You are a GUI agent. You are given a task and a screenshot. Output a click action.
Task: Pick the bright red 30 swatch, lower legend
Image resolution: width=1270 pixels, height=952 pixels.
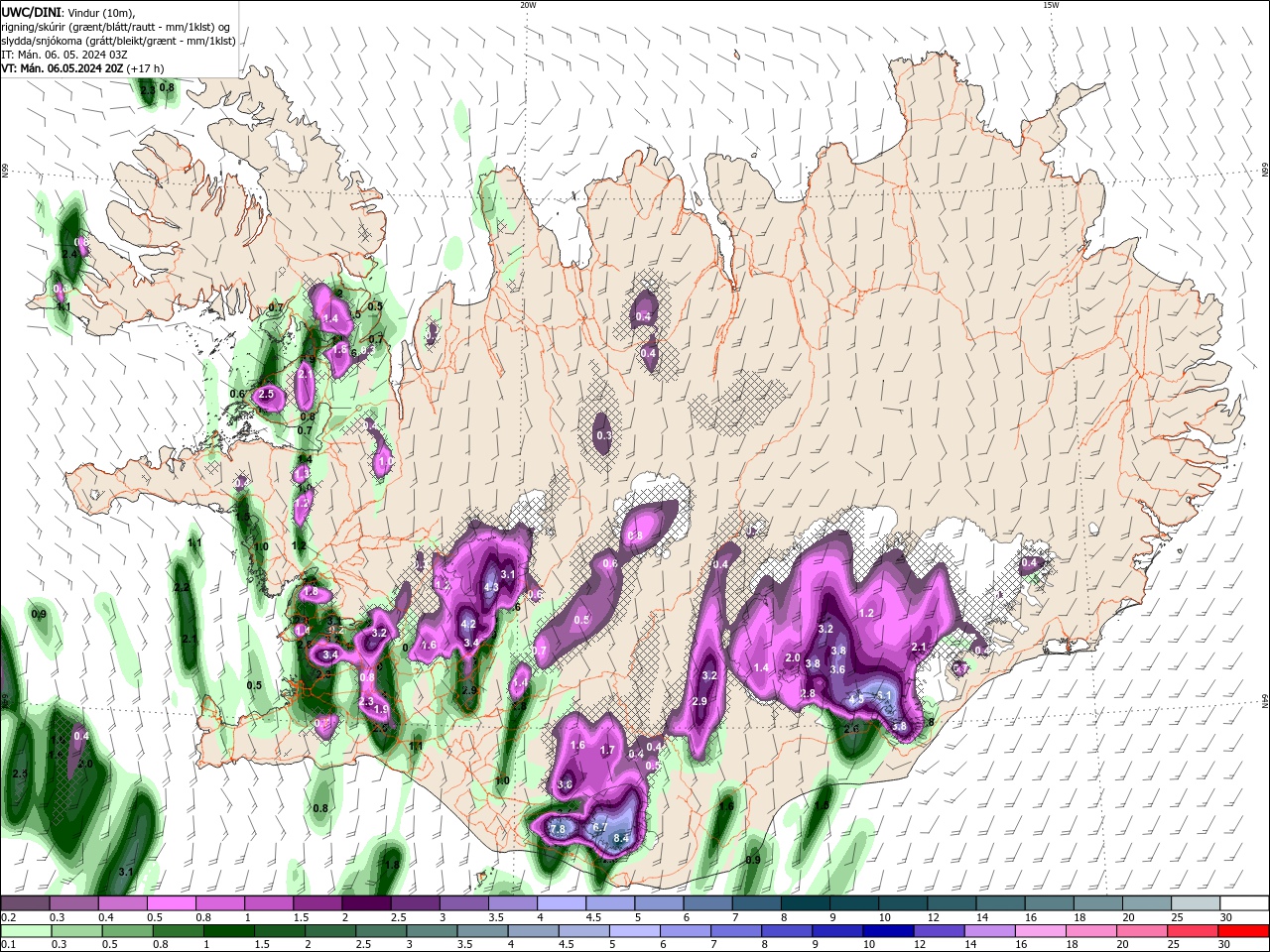click(1244, 930)
